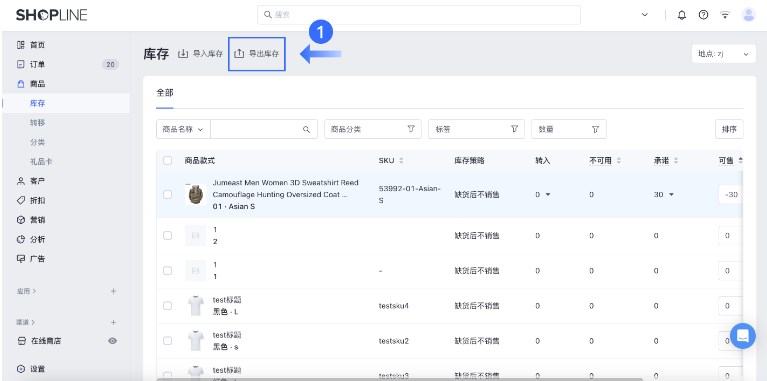Click the horizontal scrollbar below the table
767x381 pixels.
(400, 379)
